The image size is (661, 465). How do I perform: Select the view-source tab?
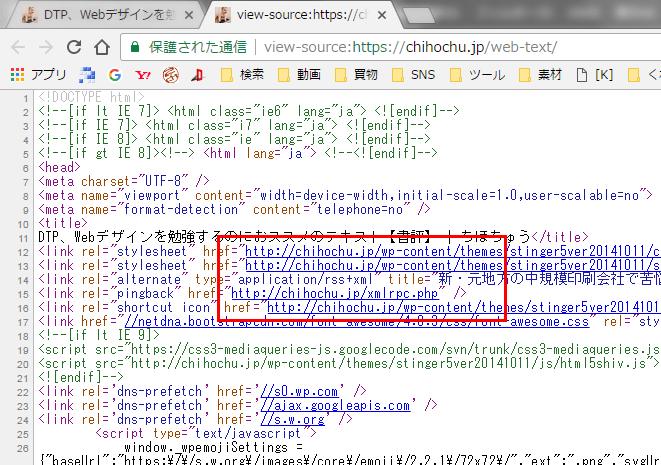(300, 15)
